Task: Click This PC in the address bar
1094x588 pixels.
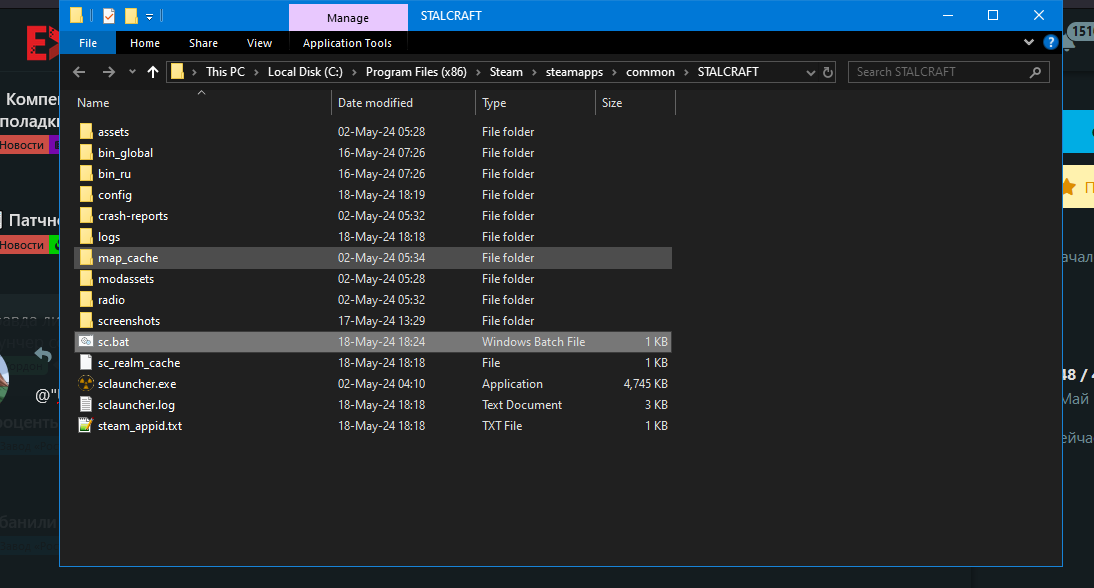Action: tap(225, 72)
